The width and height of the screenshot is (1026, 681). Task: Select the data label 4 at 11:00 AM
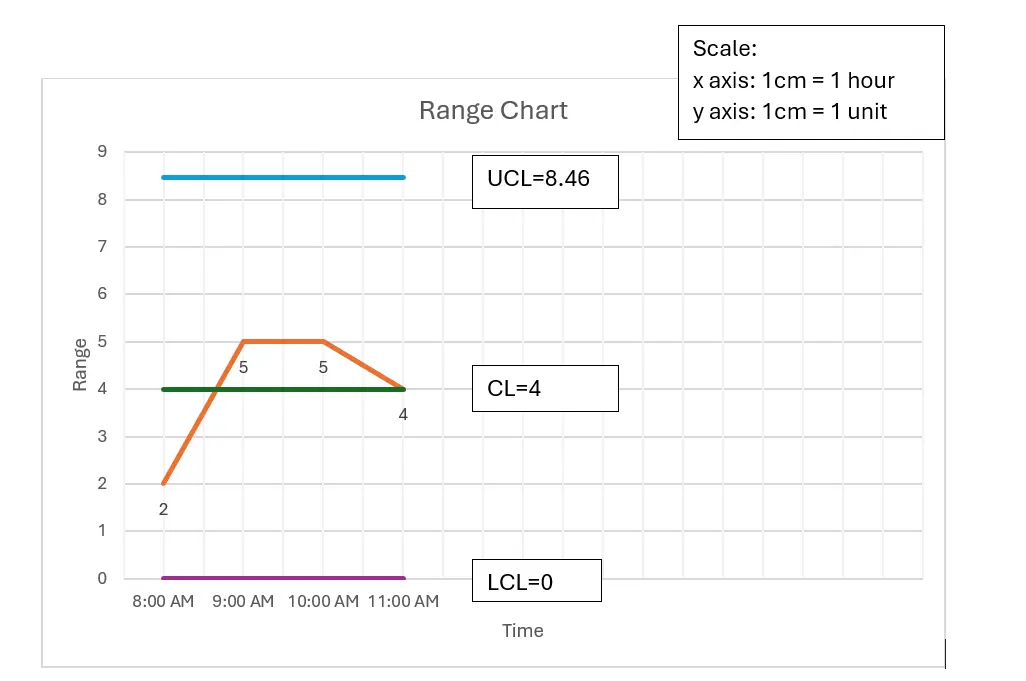(403, 414)
